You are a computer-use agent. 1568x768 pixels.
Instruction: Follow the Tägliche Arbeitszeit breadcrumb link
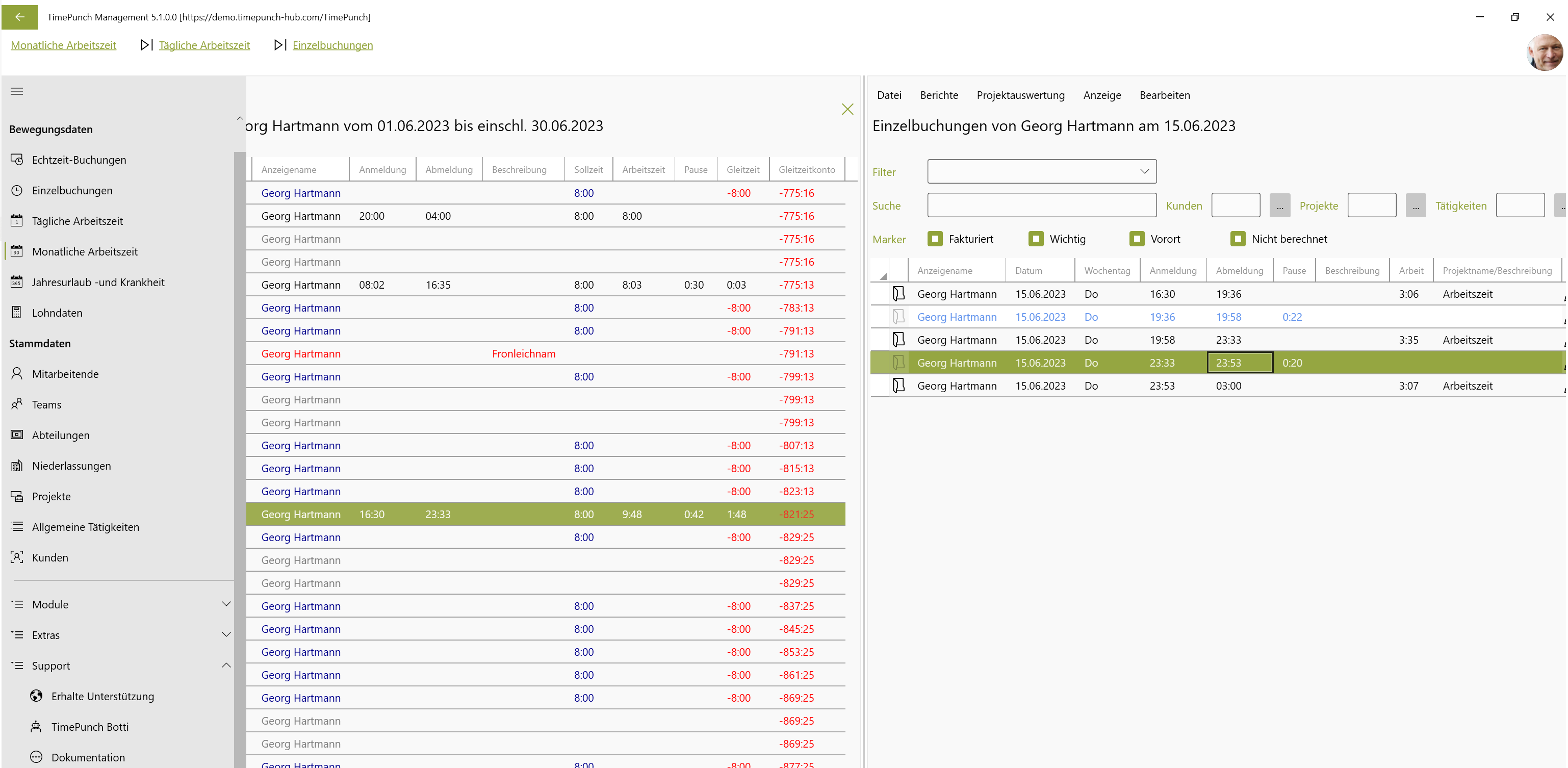[204, 45]
